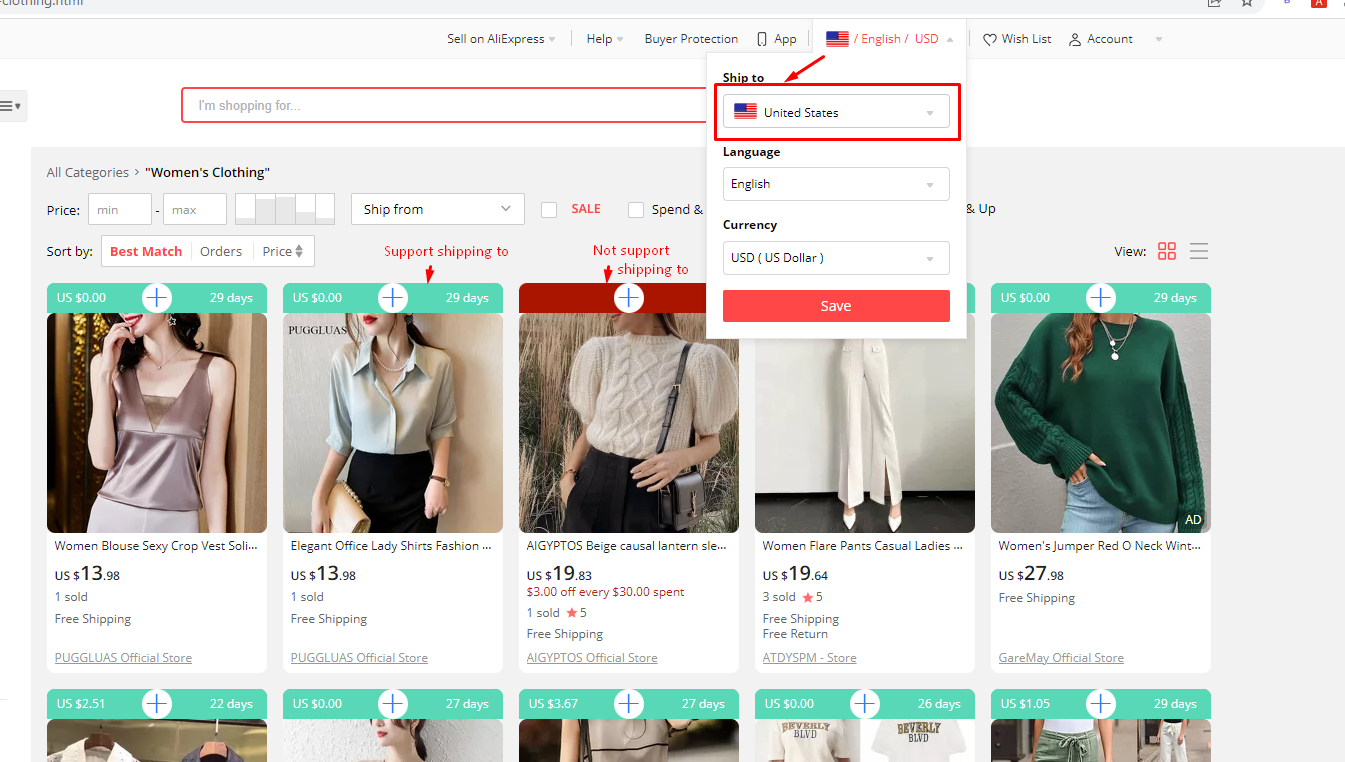The width and height of the screenshot is (1345, 762).
Task: Sort results by Orders
Action: tap(221, 251)
